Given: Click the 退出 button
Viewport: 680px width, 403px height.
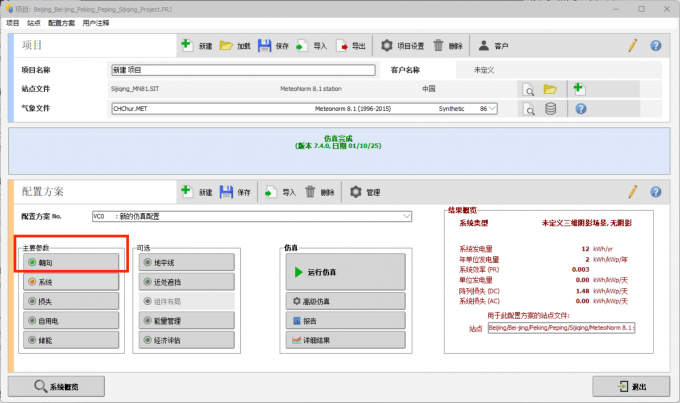Looking at the screenshot, I should point(631,386).
